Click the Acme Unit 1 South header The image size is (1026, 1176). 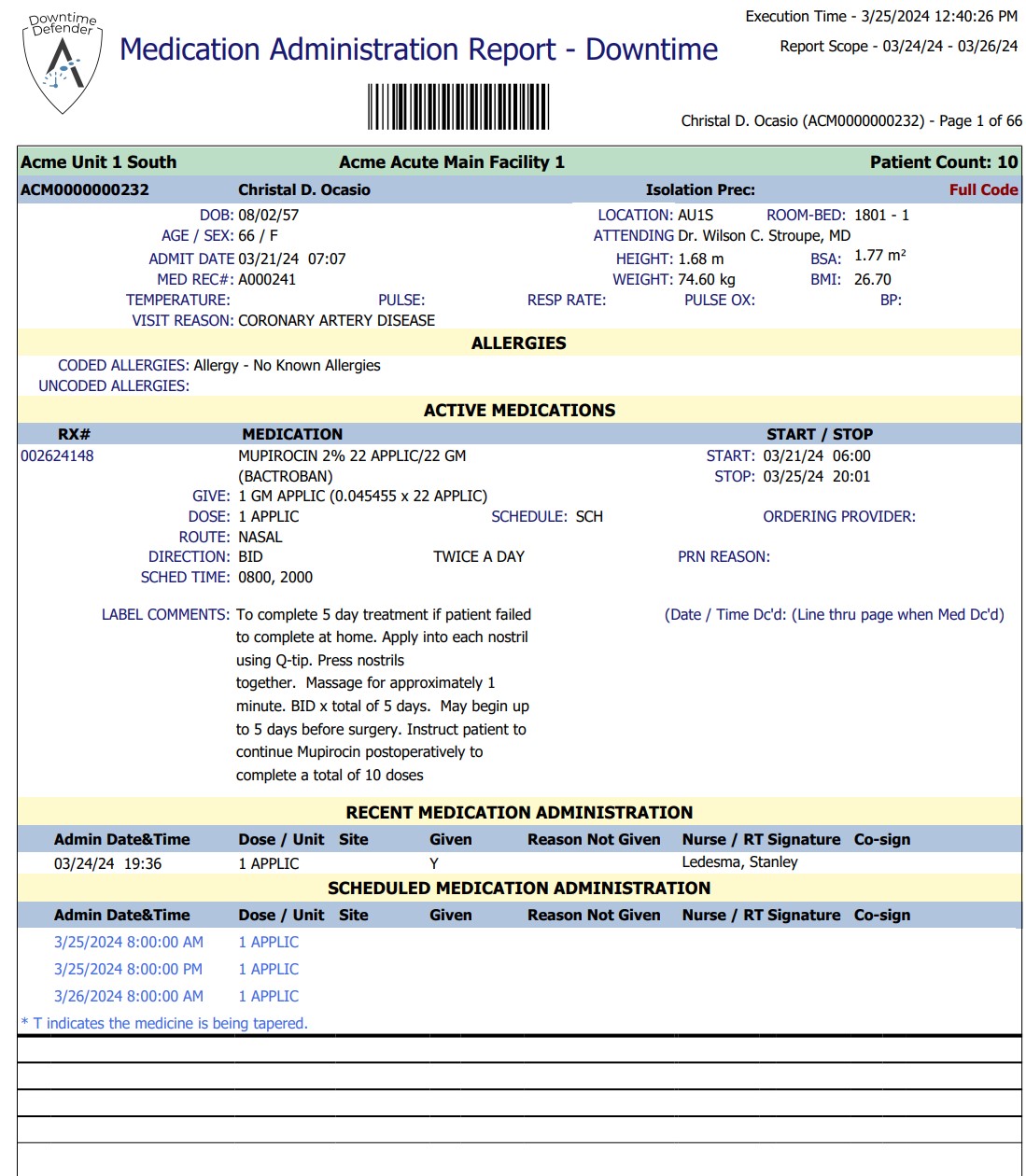98,162
